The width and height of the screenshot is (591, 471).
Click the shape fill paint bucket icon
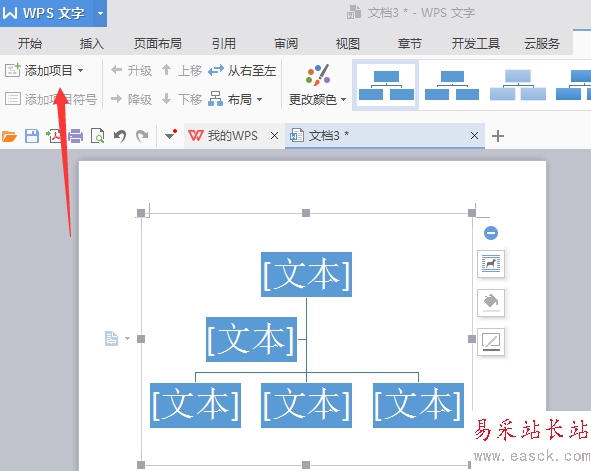pos(491,302)
